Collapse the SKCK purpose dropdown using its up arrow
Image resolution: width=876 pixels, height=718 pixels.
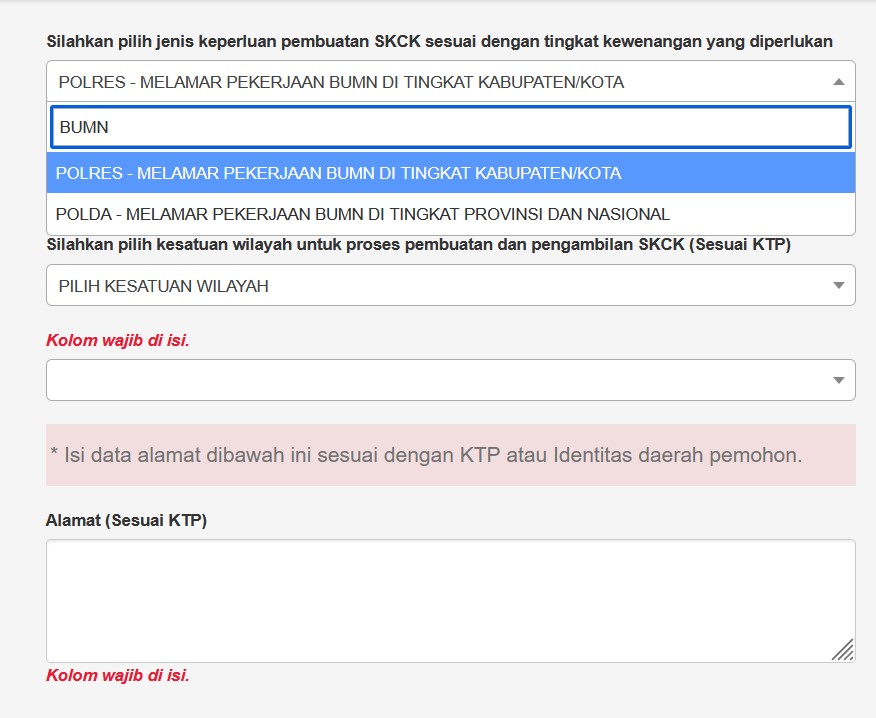coord(838,82)
